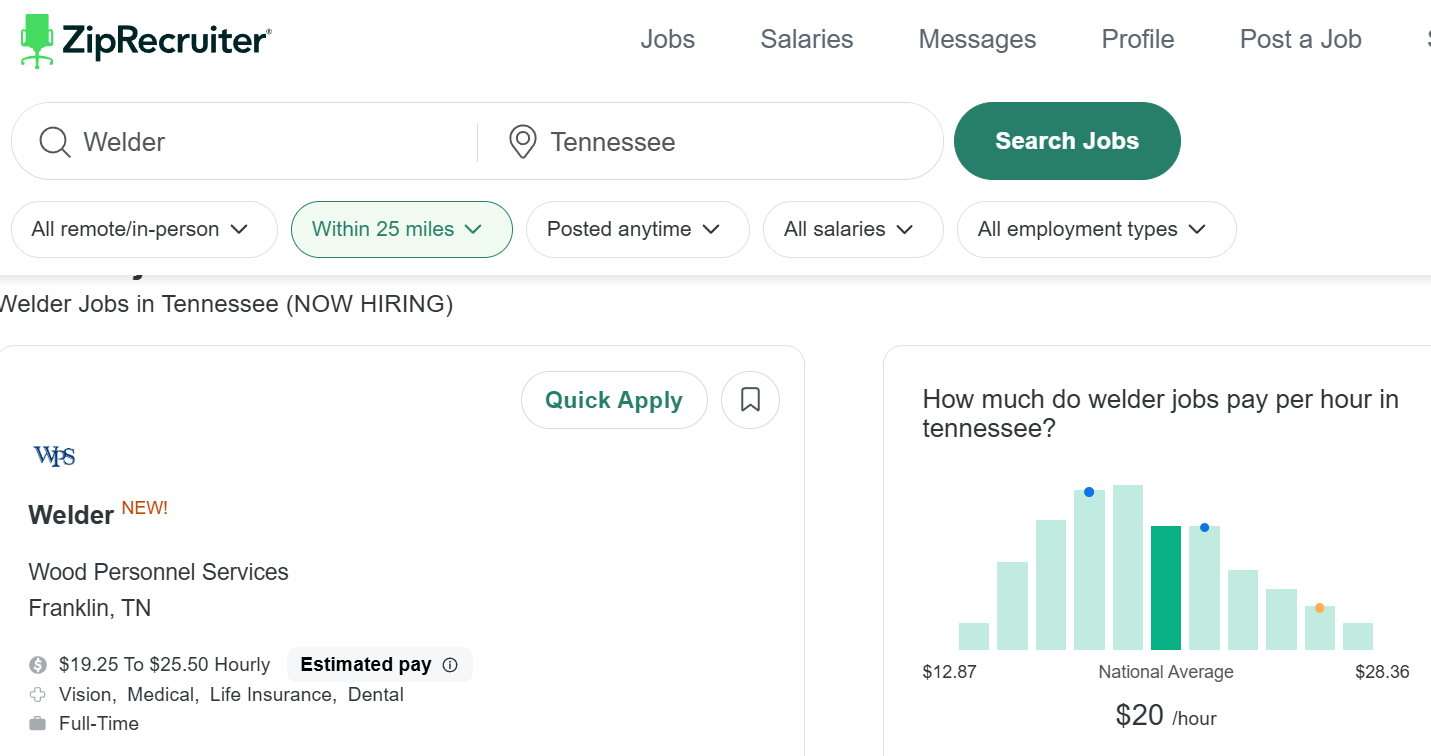1431x756 pixels.
Task: Click the Vision, Medical, Life Insurance, Dental text
Action: click(x=231, y=694)
